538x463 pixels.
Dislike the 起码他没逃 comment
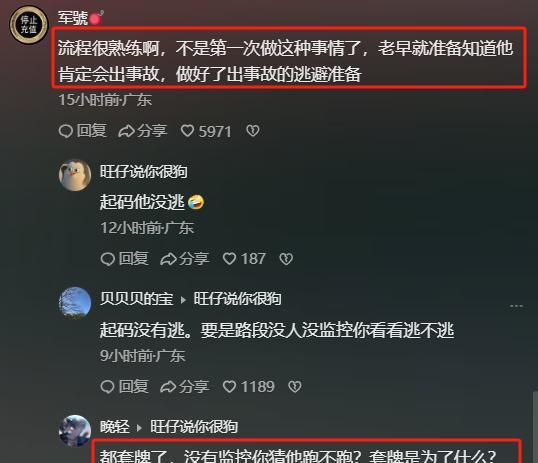286,259
